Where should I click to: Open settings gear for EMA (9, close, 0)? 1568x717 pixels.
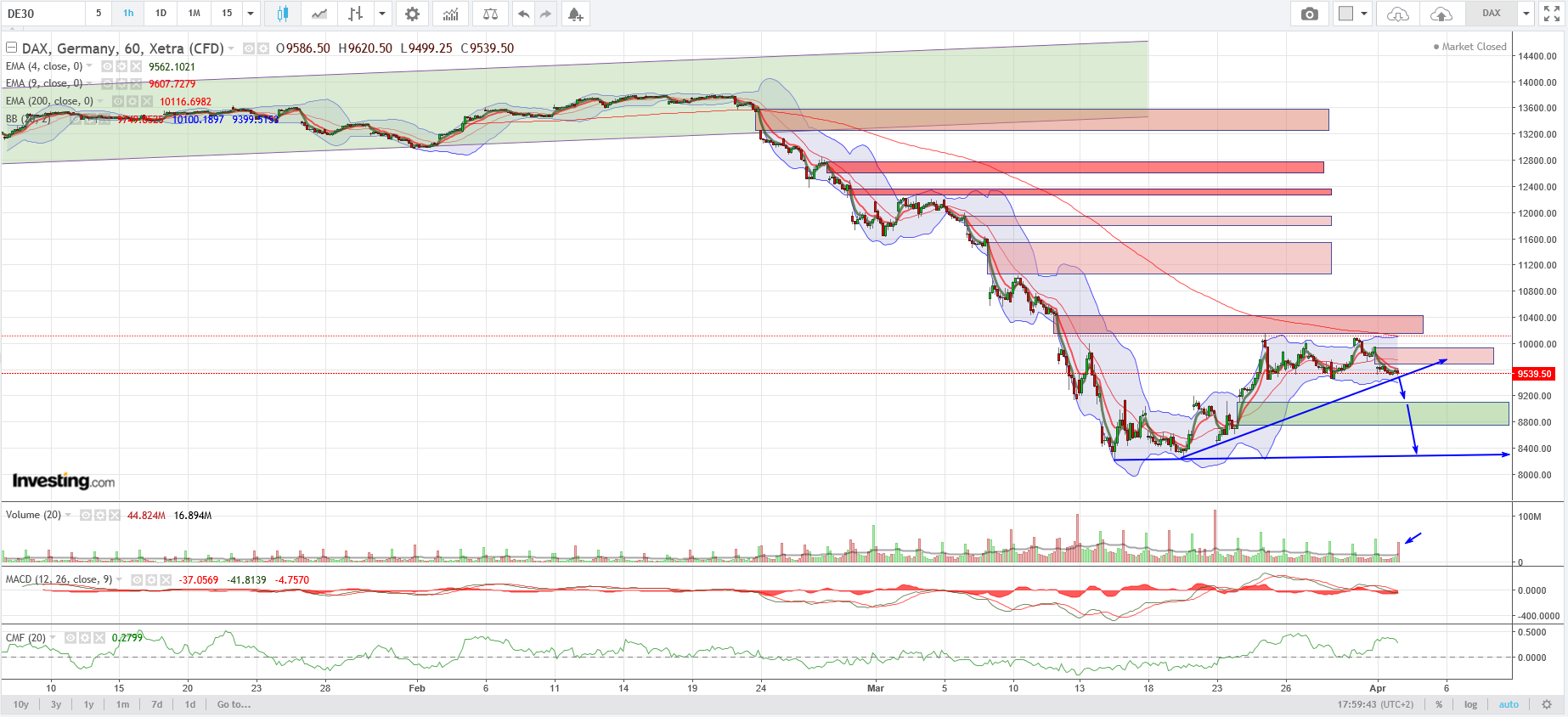click(121, 83)
